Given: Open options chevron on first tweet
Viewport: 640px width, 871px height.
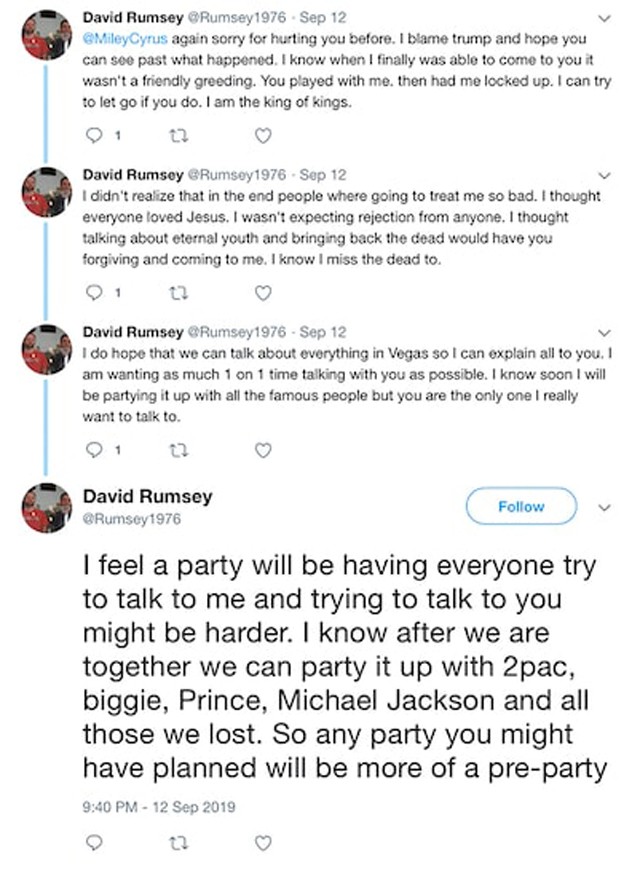Looking at the screenshot, I should [x=603, y=18].
